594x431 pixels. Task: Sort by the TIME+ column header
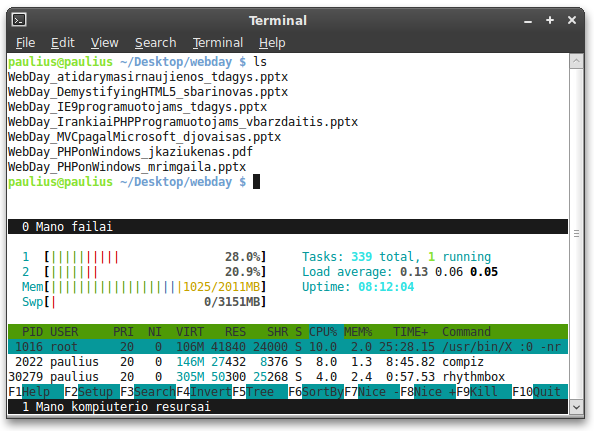[x=411, y=332]
